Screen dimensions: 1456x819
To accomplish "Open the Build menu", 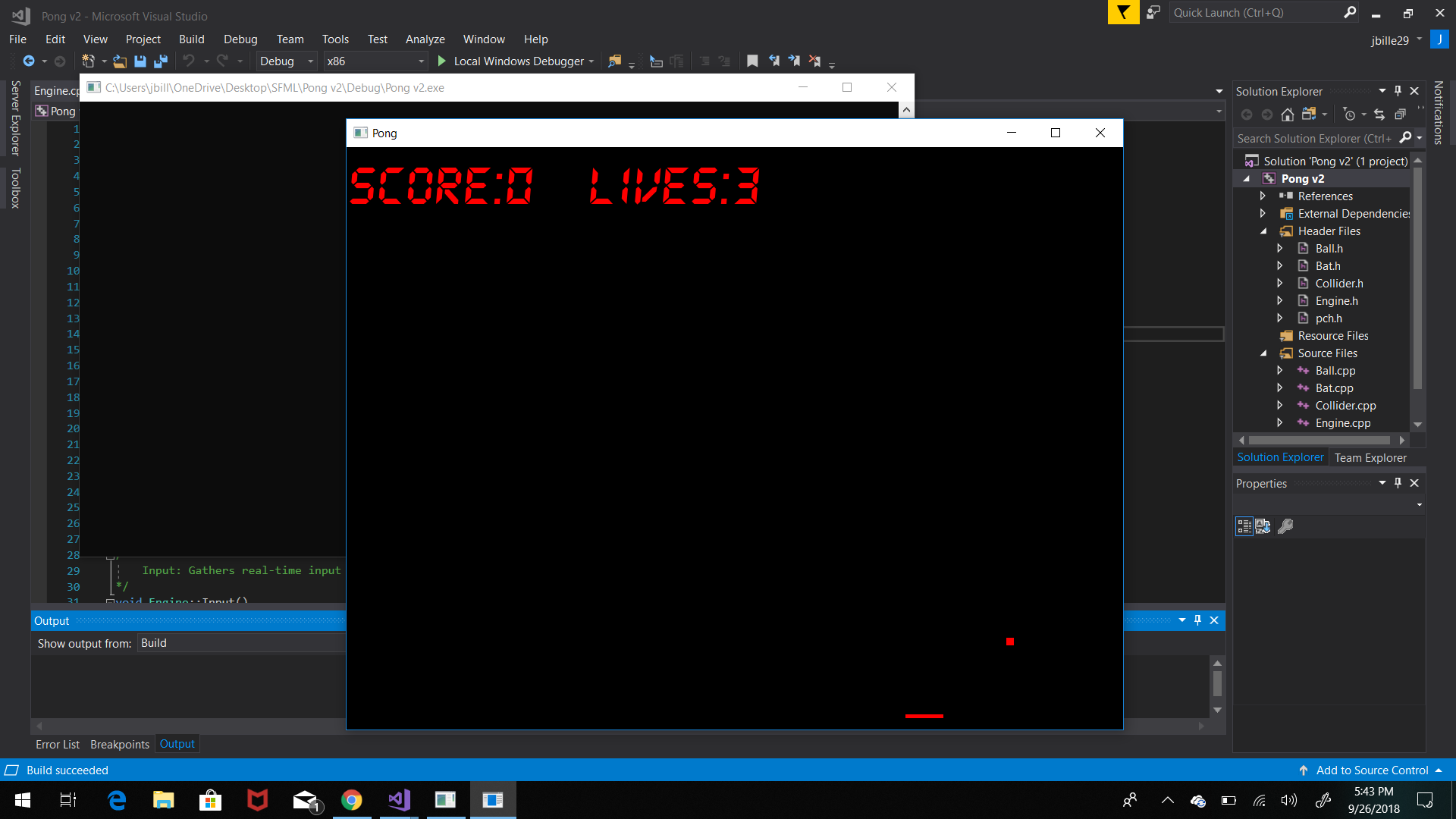I will [x=191, y=39].
